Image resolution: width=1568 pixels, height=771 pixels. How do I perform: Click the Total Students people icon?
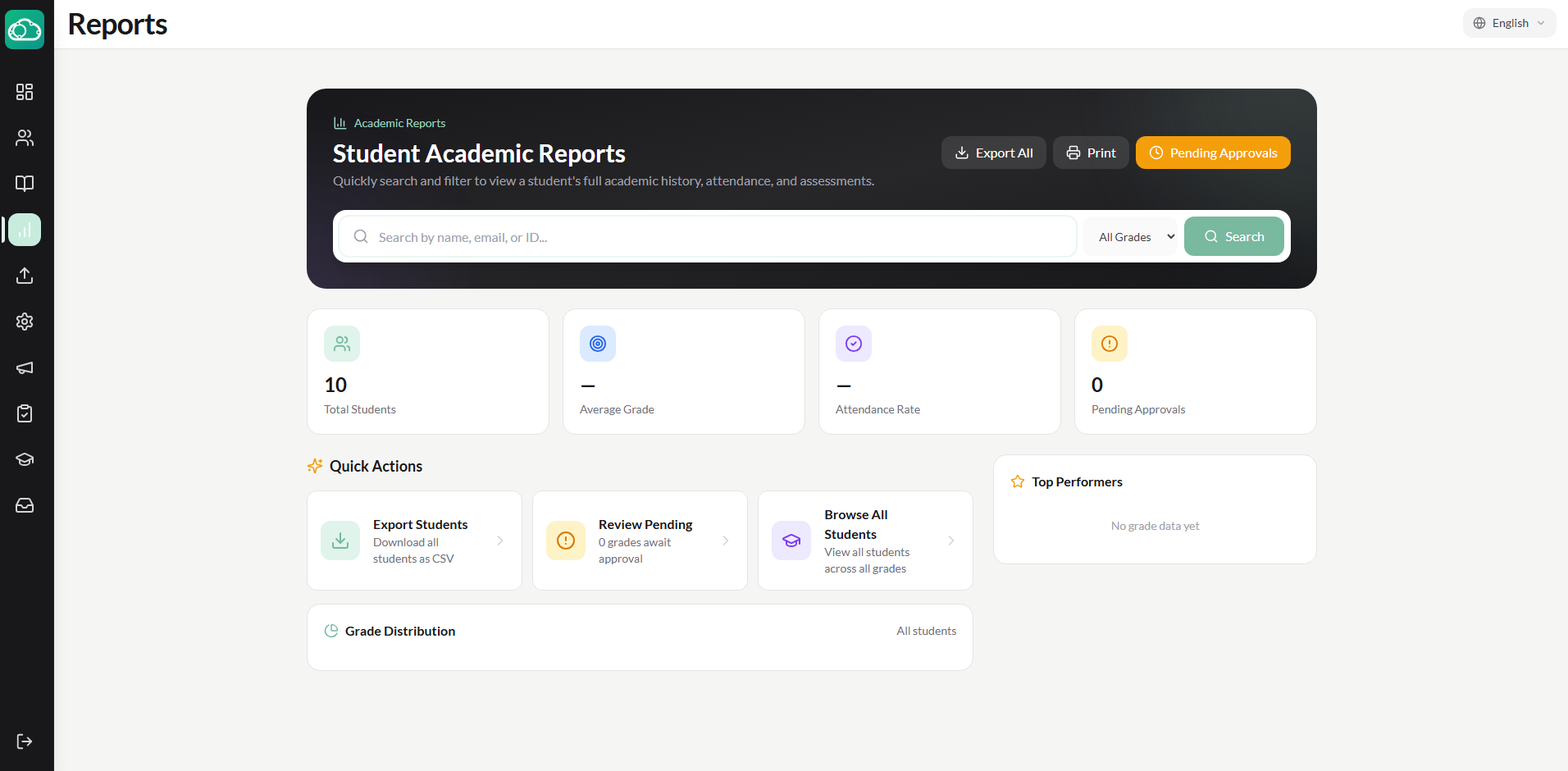[342, 344]
